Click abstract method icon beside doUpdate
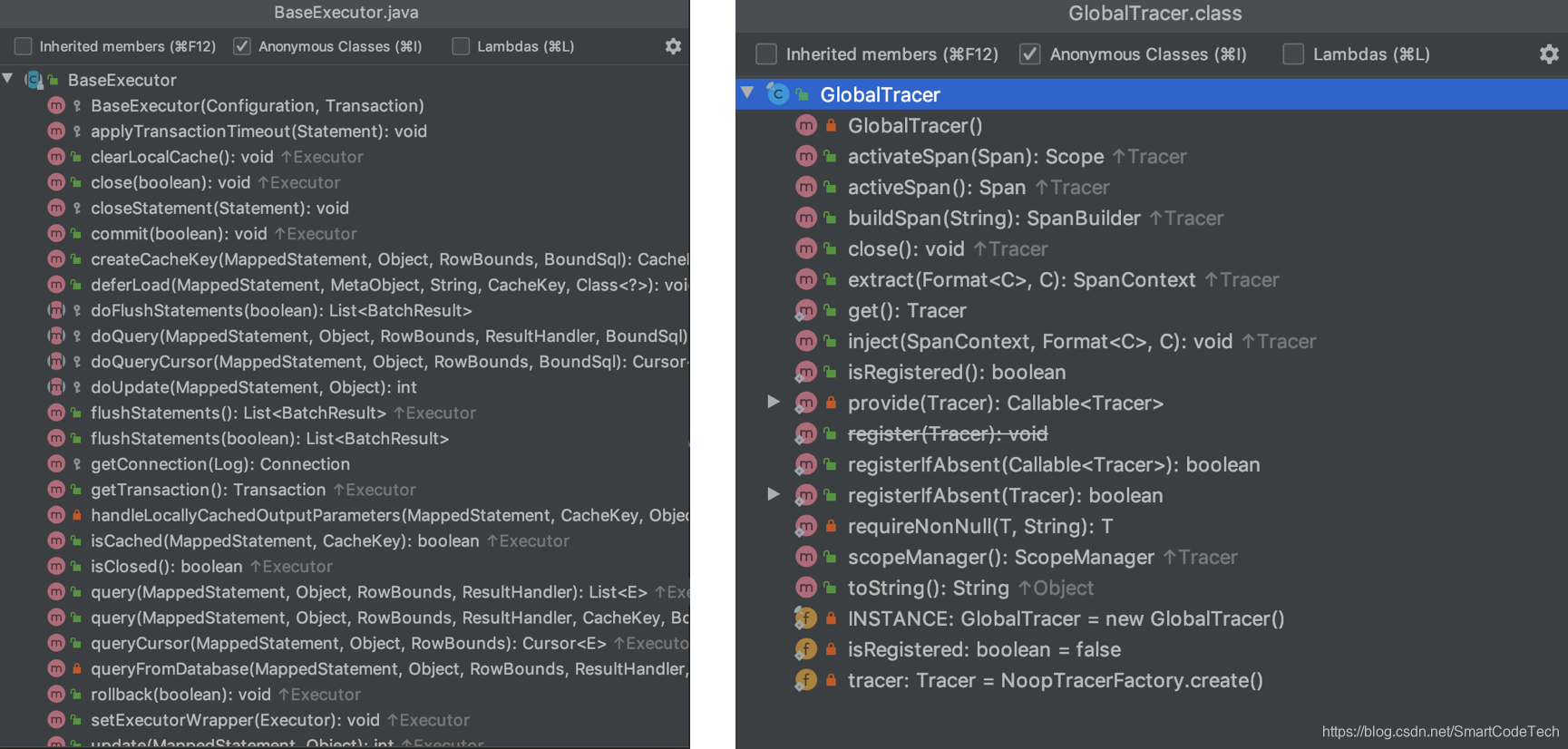 click(56, 387)
